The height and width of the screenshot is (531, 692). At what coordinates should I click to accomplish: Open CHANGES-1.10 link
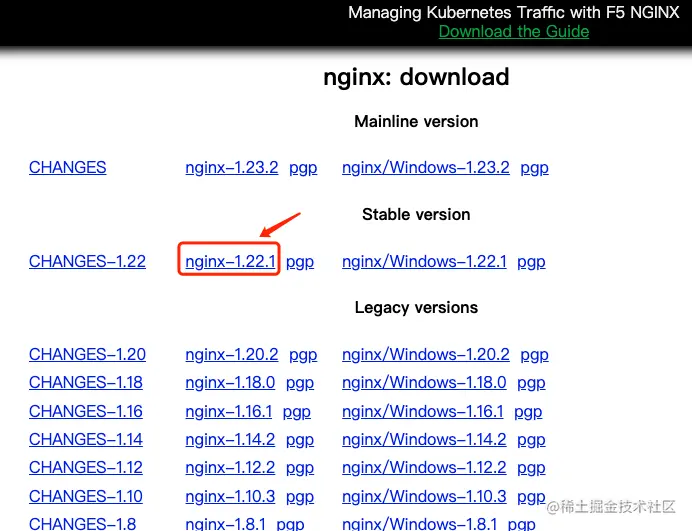point(86,497)
